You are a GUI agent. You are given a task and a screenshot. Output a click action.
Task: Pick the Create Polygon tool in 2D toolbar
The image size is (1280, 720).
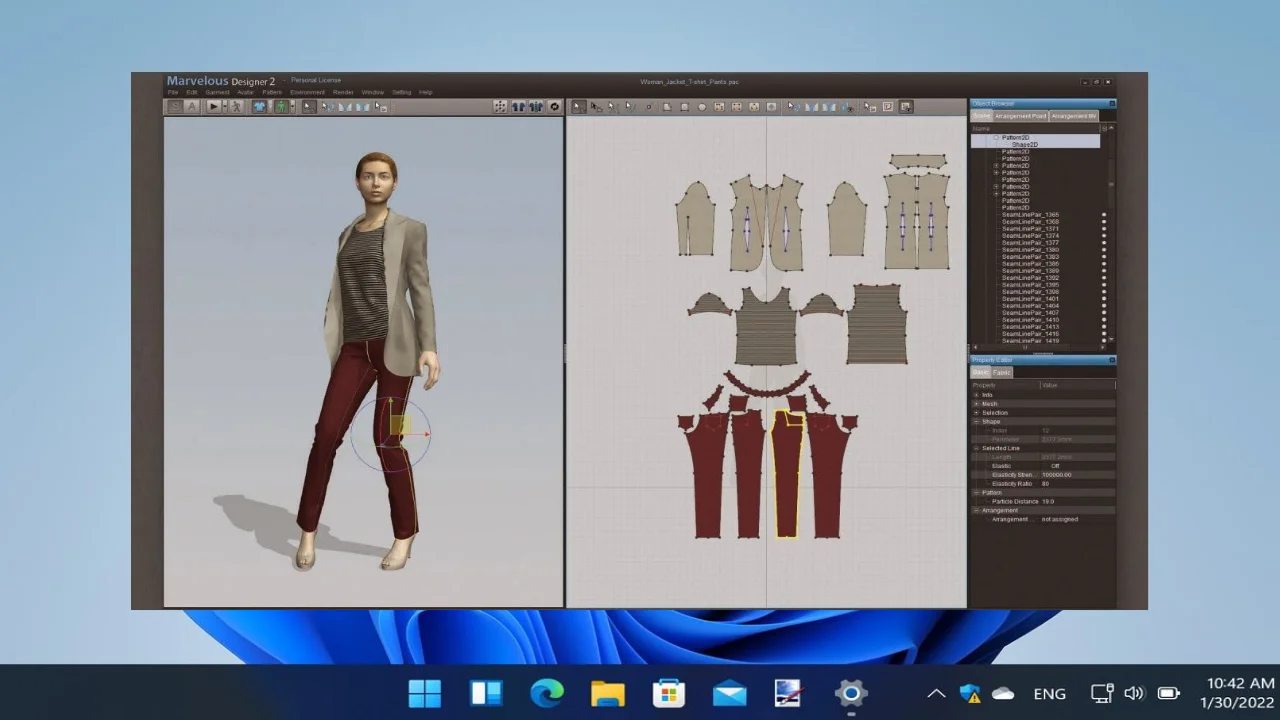pos(667,106)
